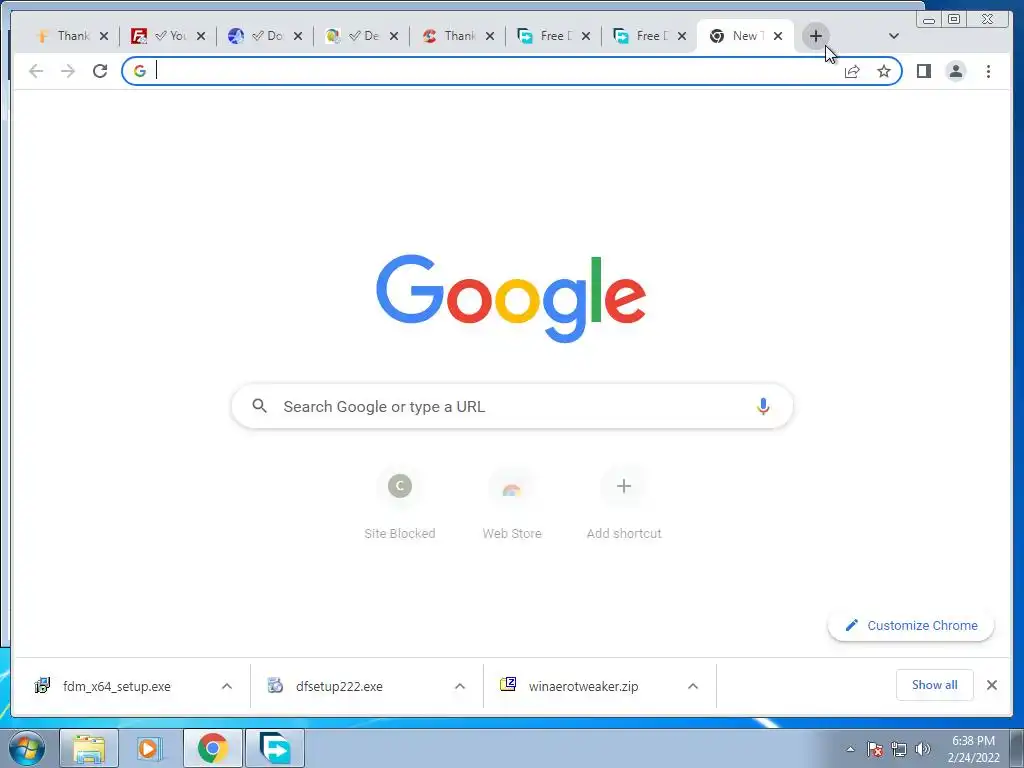Close the New Tab tab
Image resolution: width=1024 pixels, height=768 pixels.
[778, 36]
